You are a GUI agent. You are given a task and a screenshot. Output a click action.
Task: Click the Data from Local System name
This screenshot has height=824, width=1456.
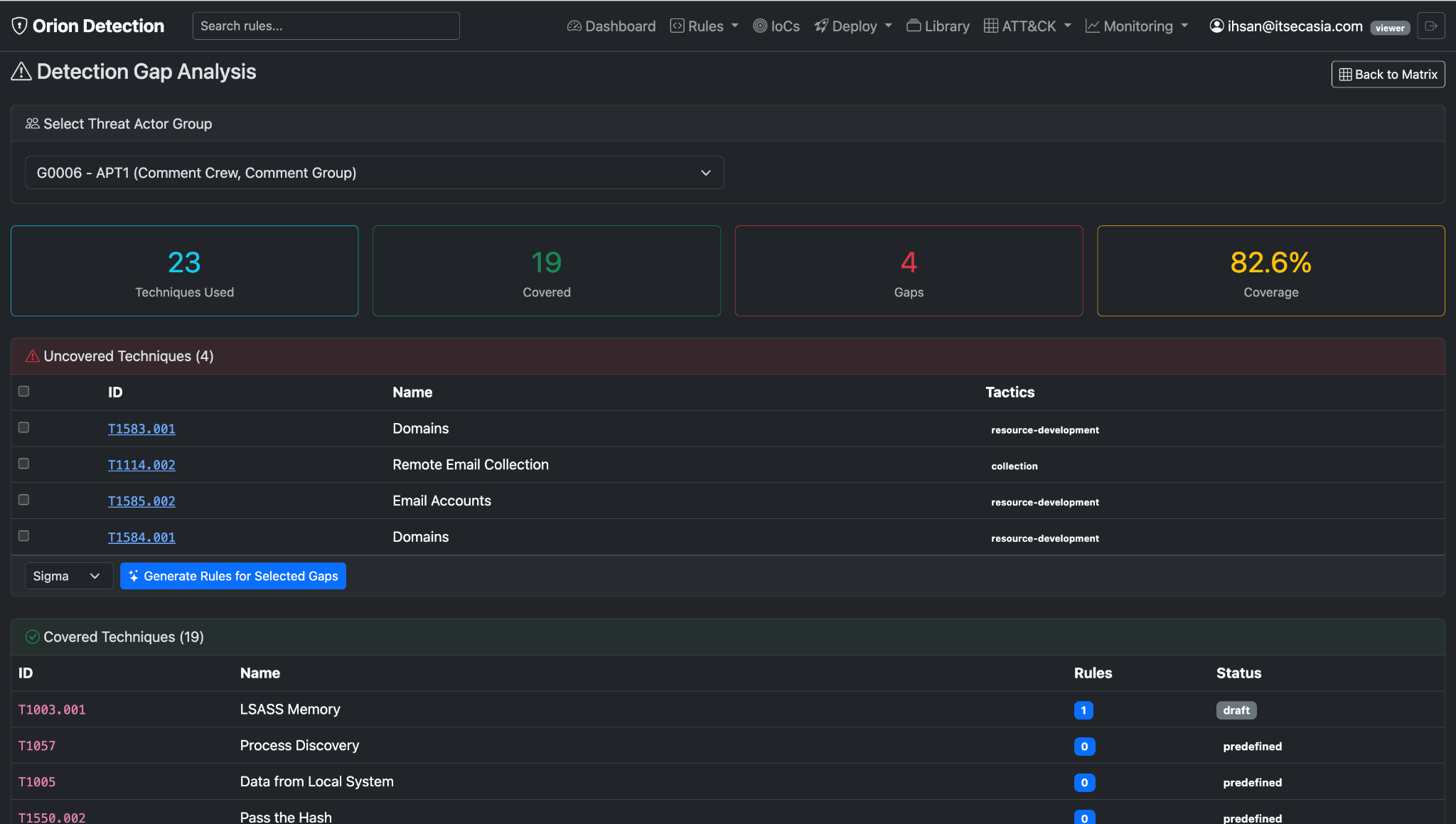point(317,782)
